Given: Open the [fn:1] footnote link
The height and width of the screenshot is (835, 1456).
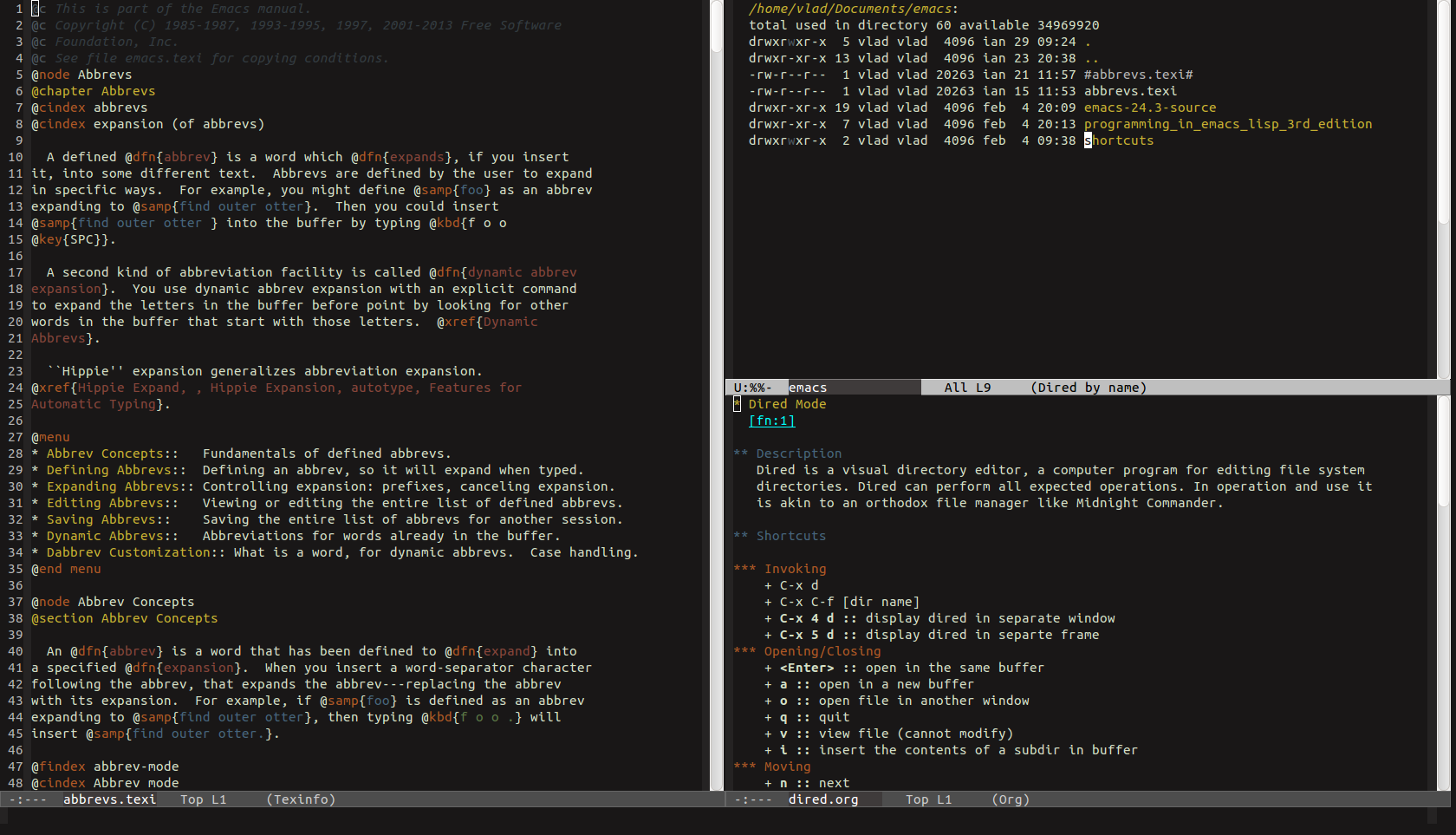Looking at the screenshot, I should pos(771,421).
